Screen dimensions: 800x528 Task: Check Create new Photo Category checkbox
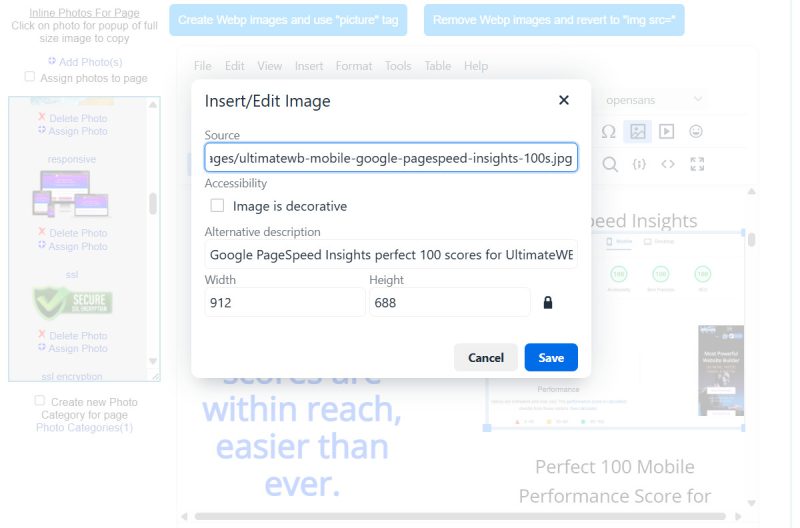[x=39, y=400]
